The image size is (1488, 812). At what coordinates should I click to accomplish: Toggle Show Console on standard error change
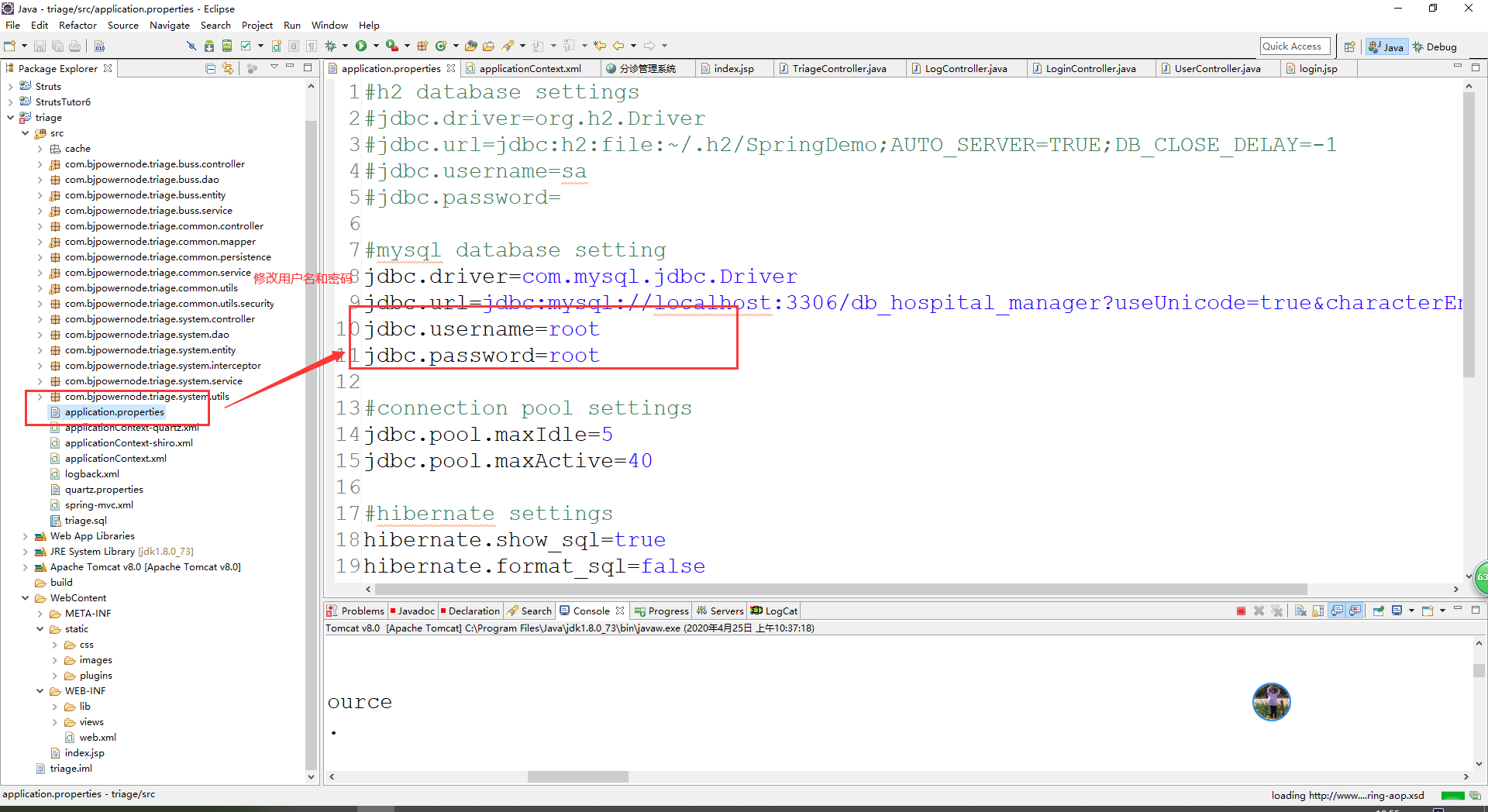[x=1355, y=611]
